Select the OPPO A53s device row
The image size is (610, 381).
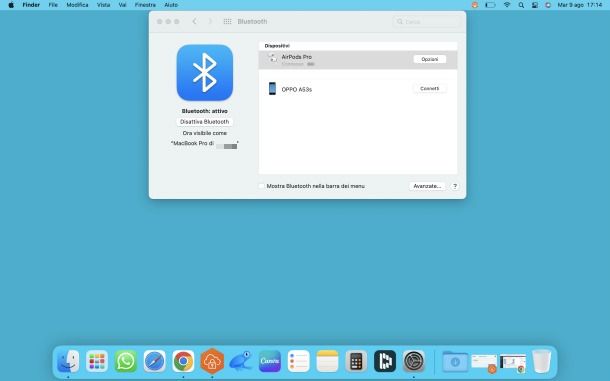[x=358, y=89]
